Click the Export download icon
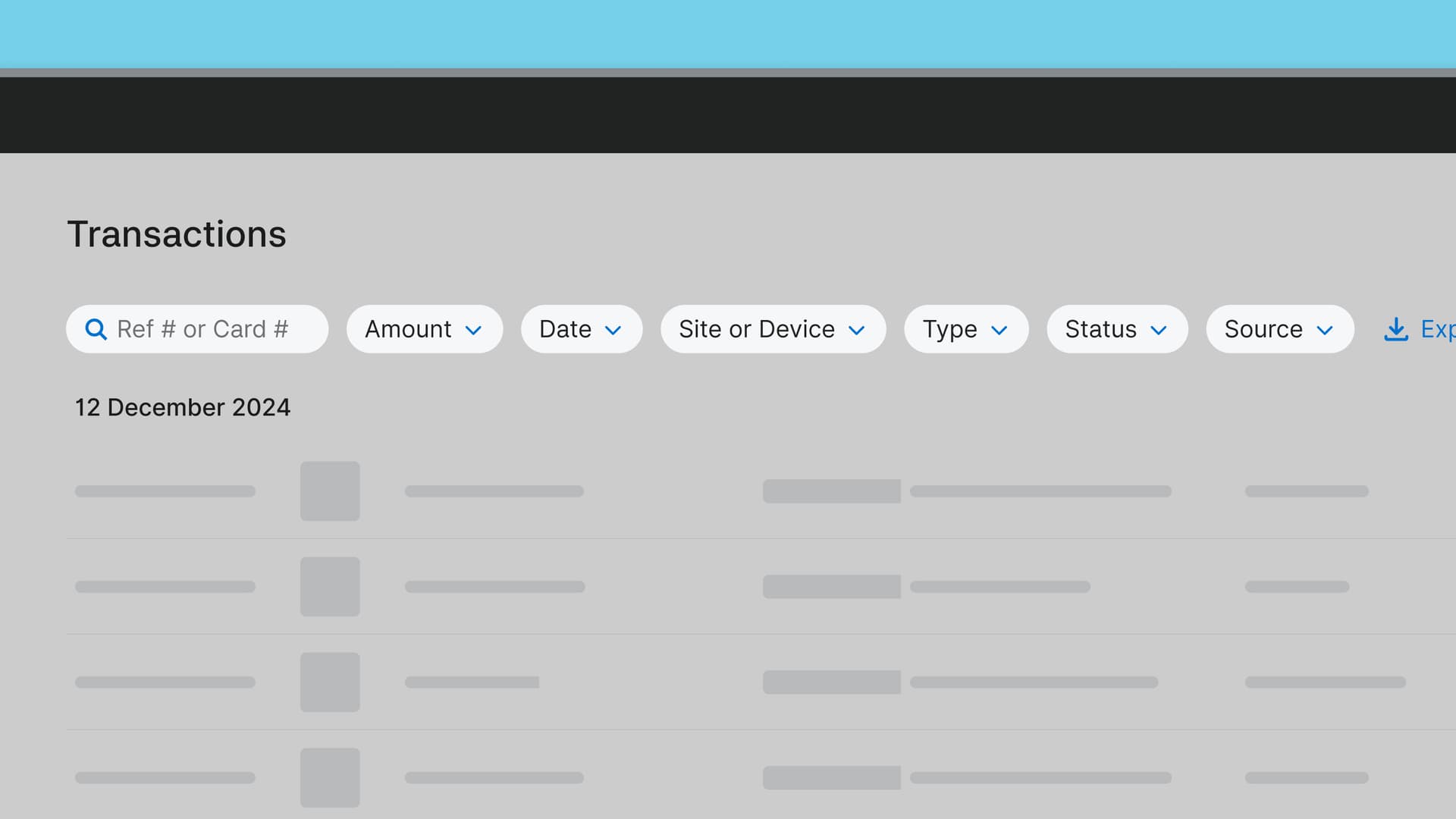1456x819 pixels. [x=1396, y=329]
